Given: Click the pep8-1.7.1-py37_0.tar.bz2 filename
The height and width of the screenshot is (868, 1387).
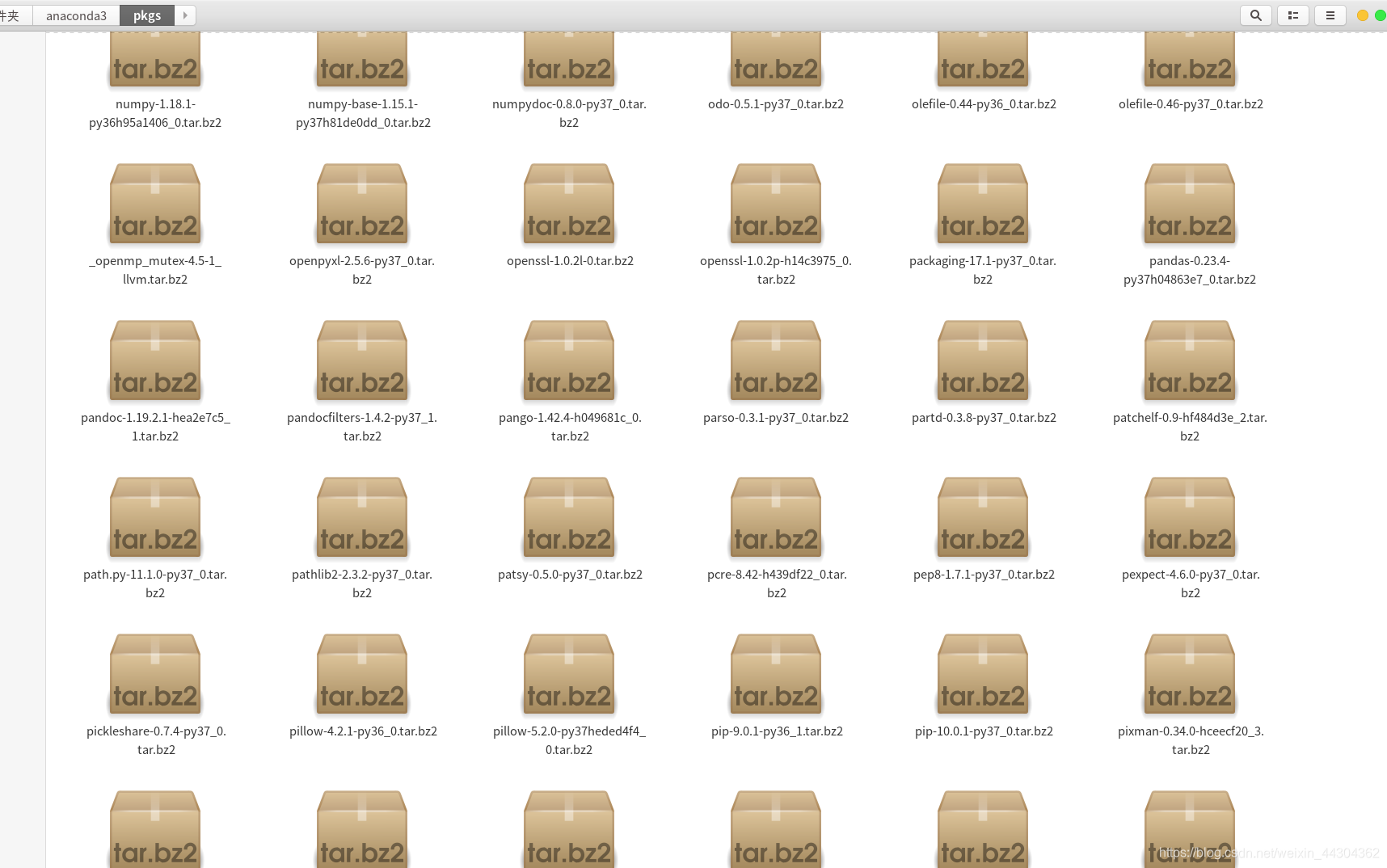Looking at the screenshot, I should (984, 575).
